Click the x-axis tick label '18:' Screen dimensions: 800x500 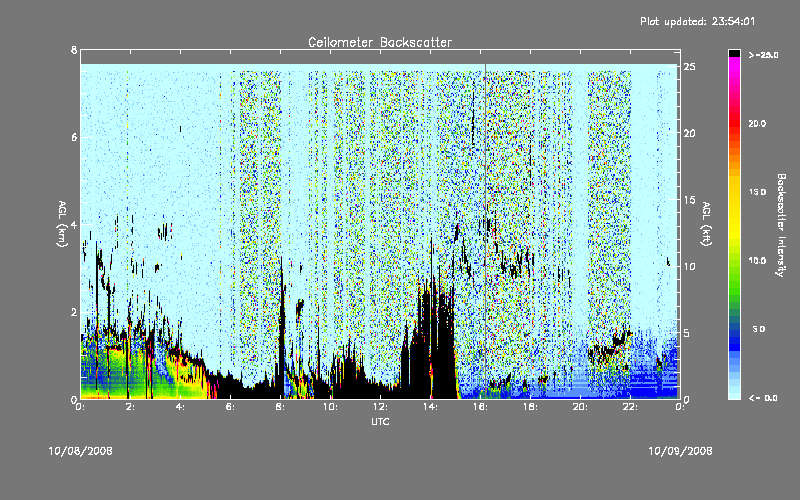point(530,407)
